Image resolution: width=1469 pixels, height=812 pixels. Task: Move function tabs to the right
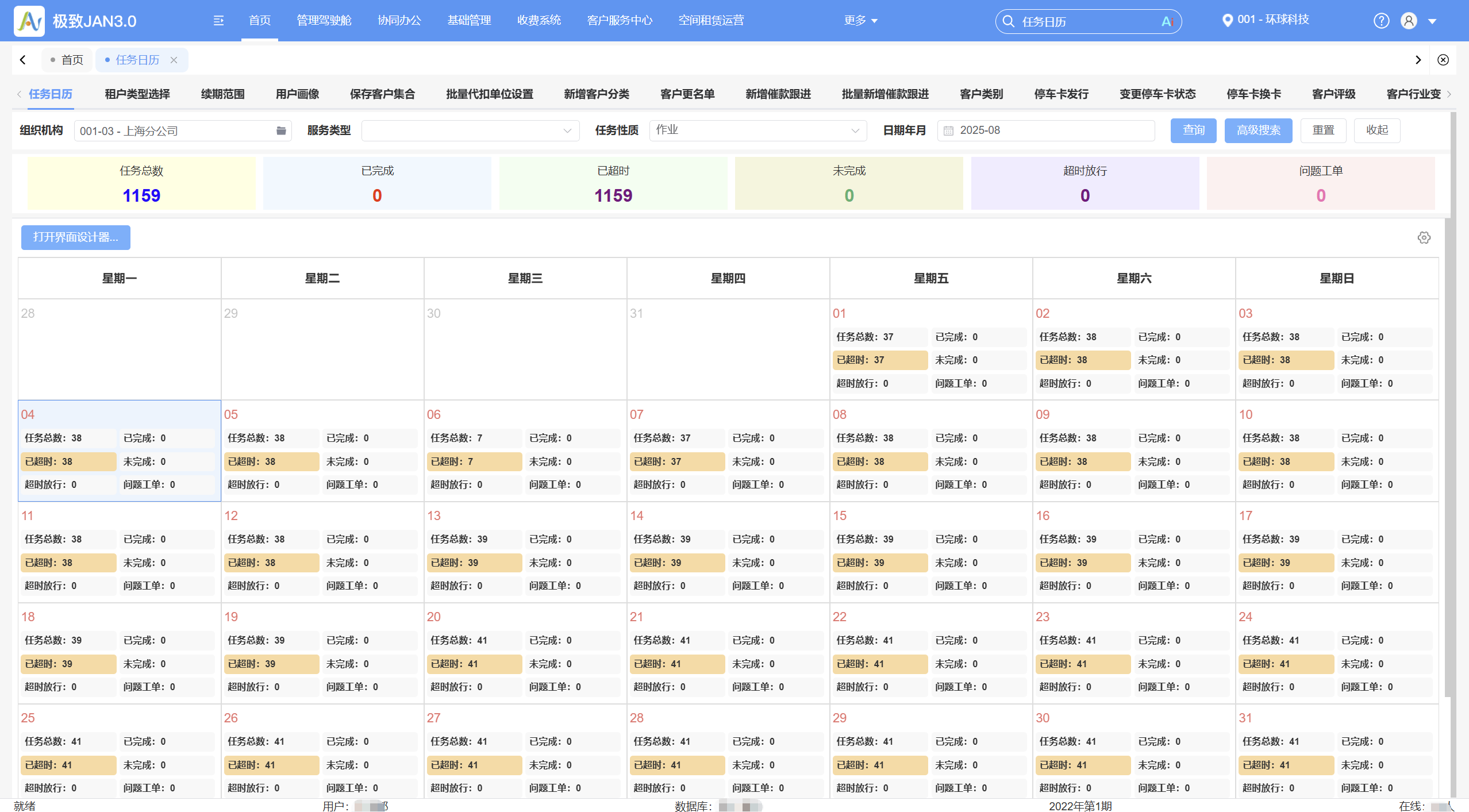[x=1449, y=94]
